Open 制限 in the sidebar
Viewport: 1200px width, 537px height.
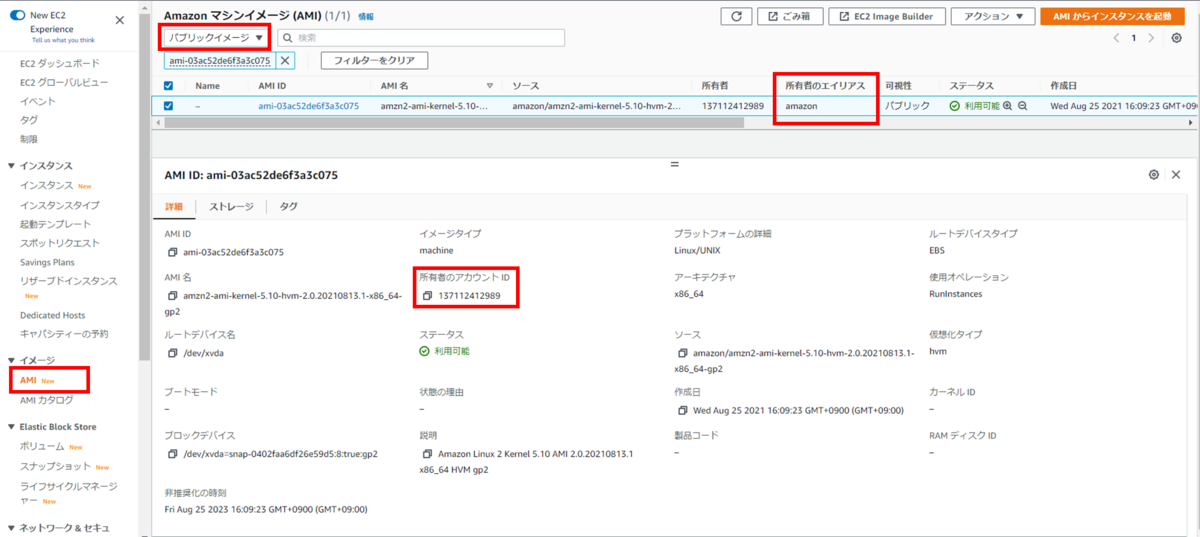29,139
